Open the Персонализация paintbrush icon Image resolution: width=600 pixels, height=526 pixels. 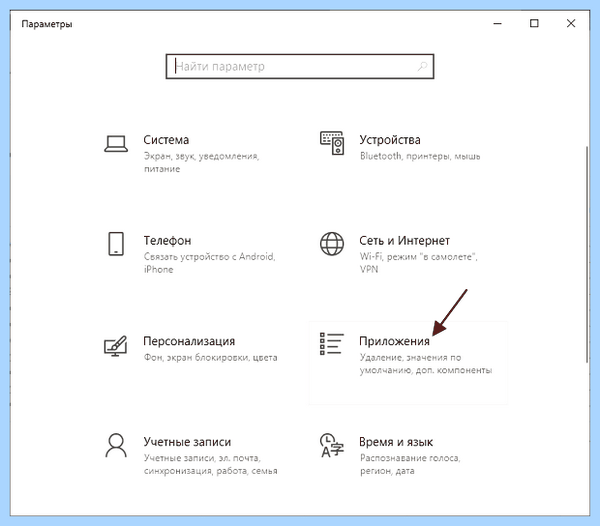(x=116, y=346)
